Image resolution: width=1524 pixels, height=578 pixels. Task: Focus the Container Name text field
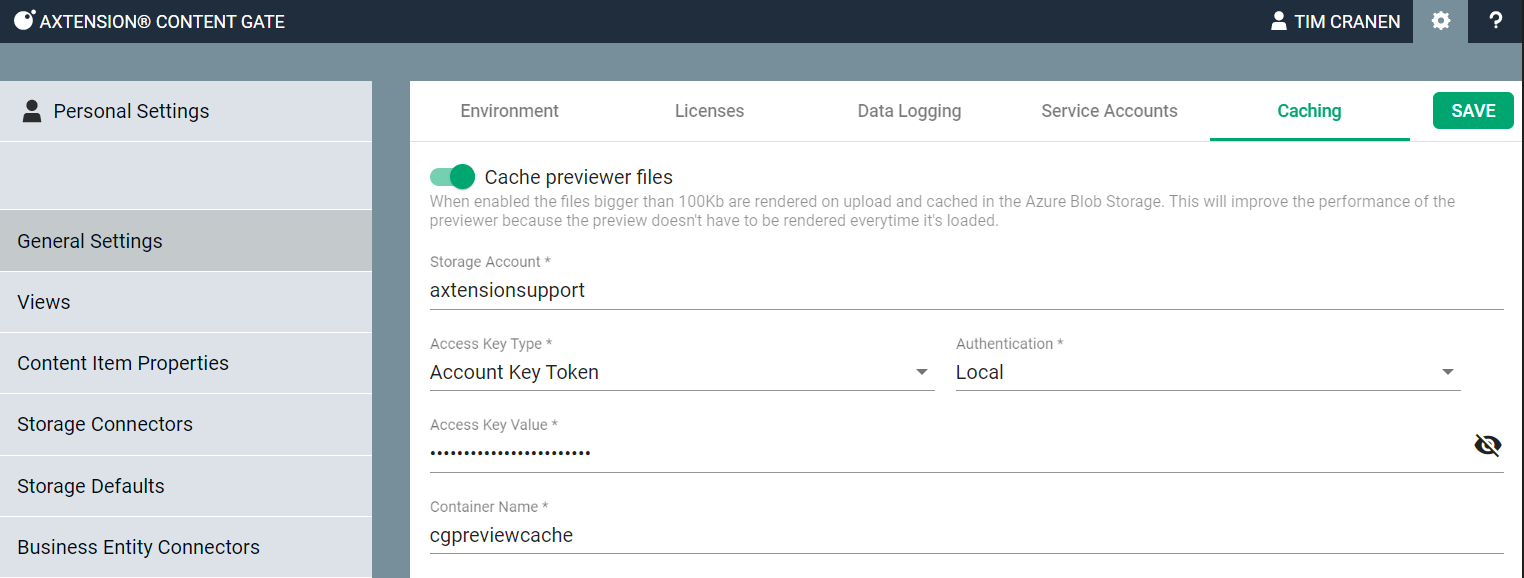(965, 535)
